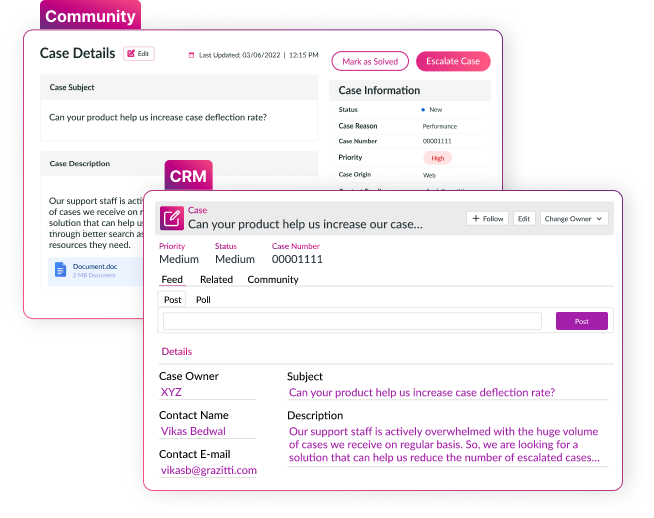Click the High priority badge

(437, 158)
